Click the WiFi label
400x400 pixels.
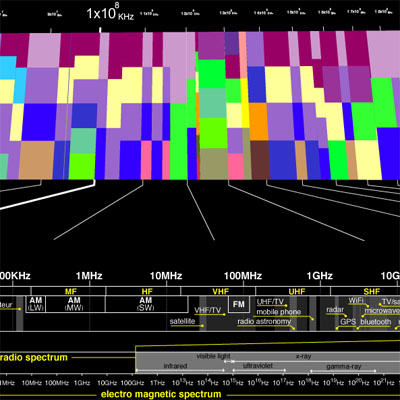point(356,301)
